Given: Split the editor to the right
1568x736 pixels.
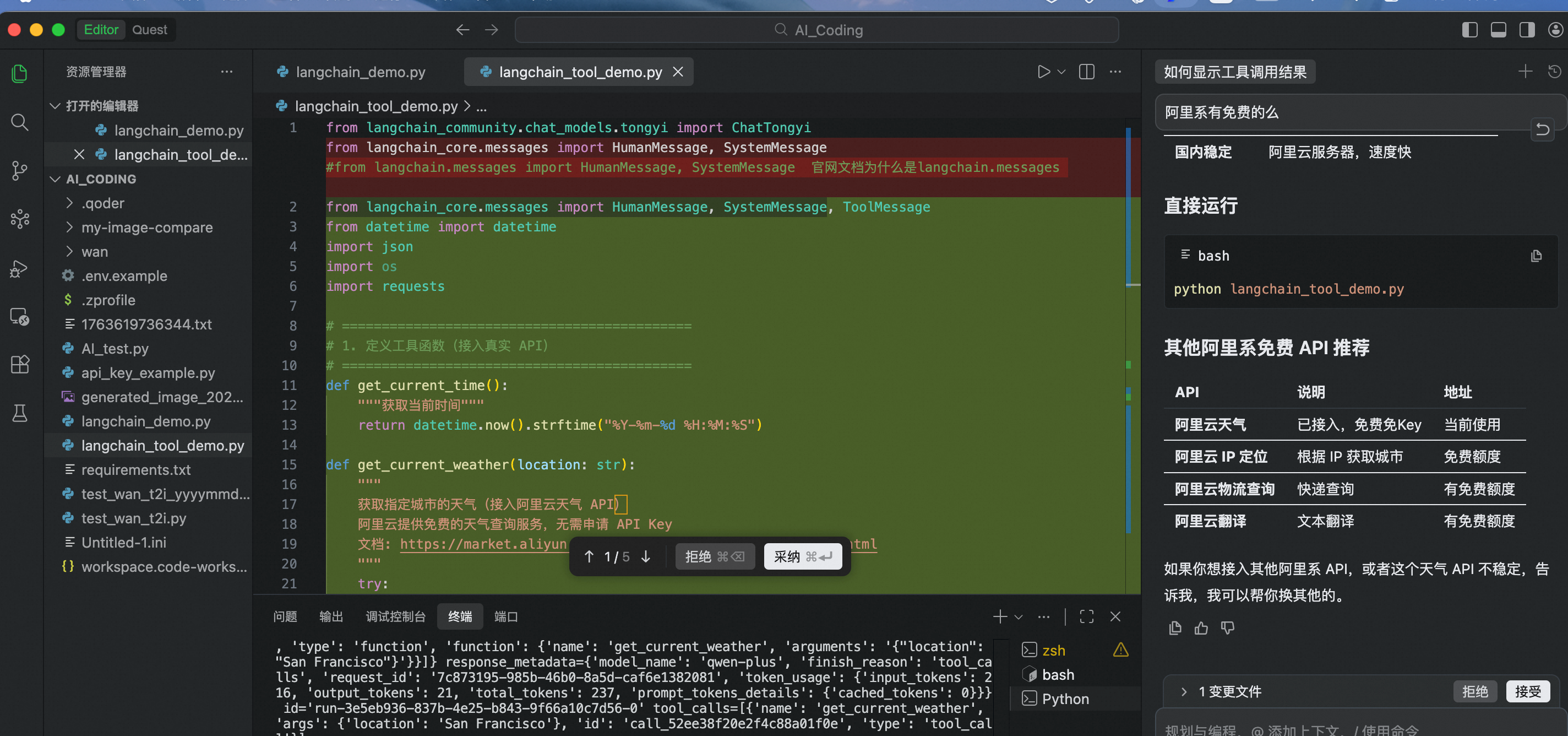Looking at the screenshot, I should click(x=1086, y=72).
